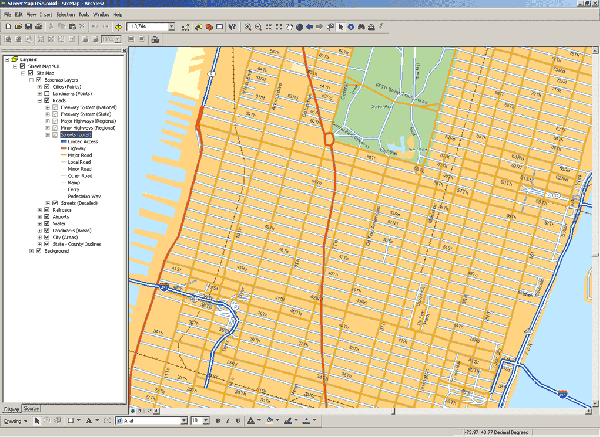
Task: Select the Select Elements arrow tool
Action: [x=341, y=27]
